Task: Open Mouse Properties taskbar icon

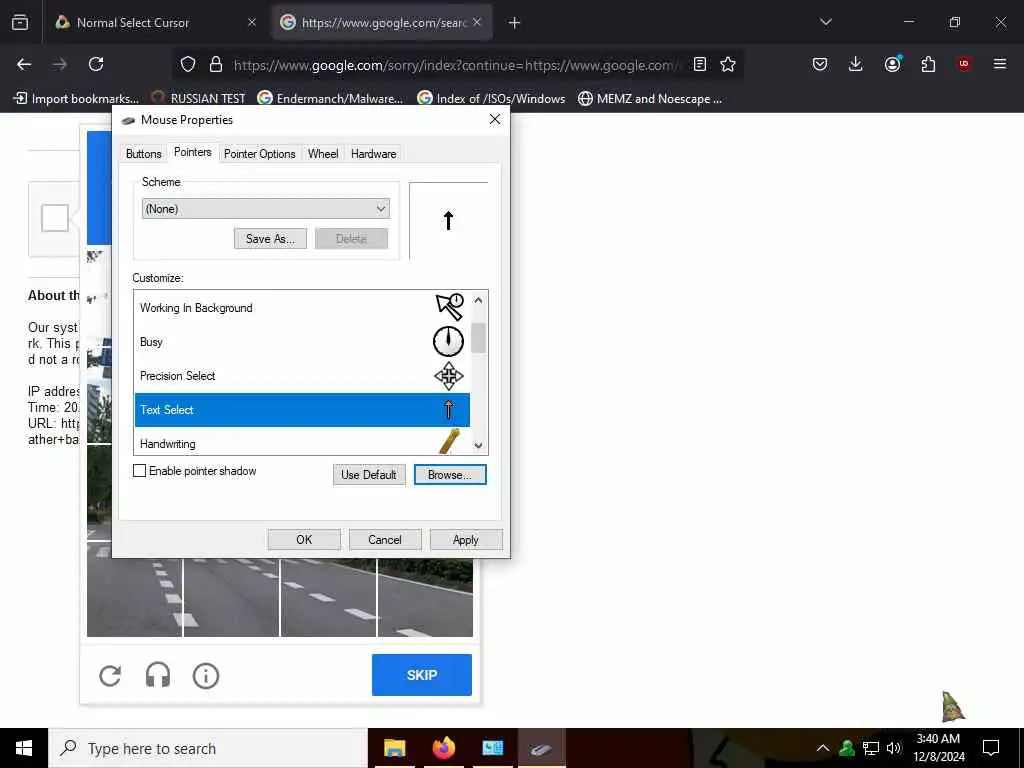Action: (541, 748)
